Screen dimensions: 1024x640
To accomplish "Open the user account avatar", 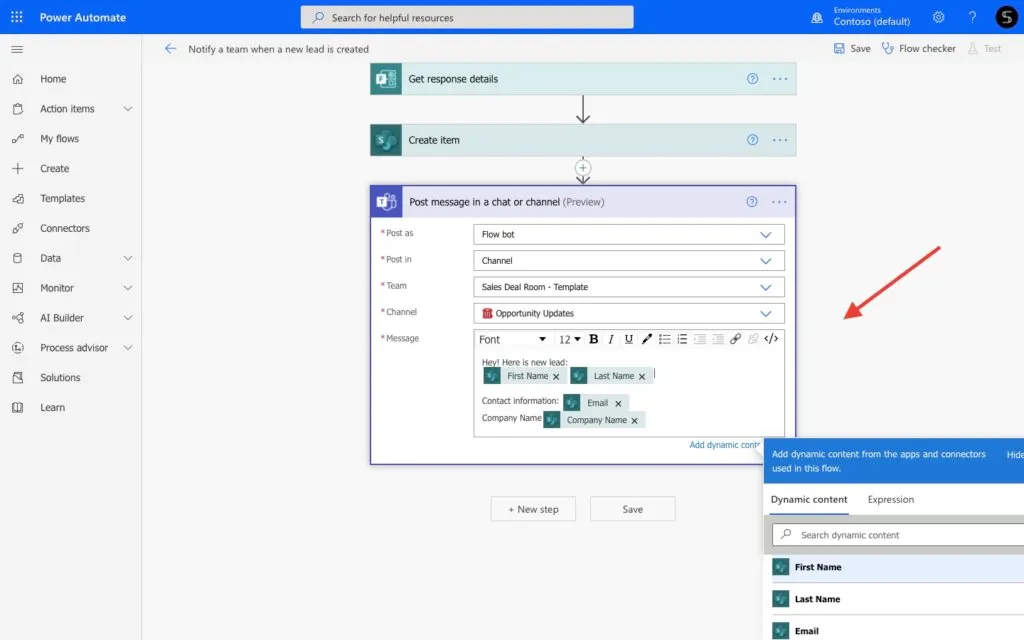I will click(x=1006, y=17).
